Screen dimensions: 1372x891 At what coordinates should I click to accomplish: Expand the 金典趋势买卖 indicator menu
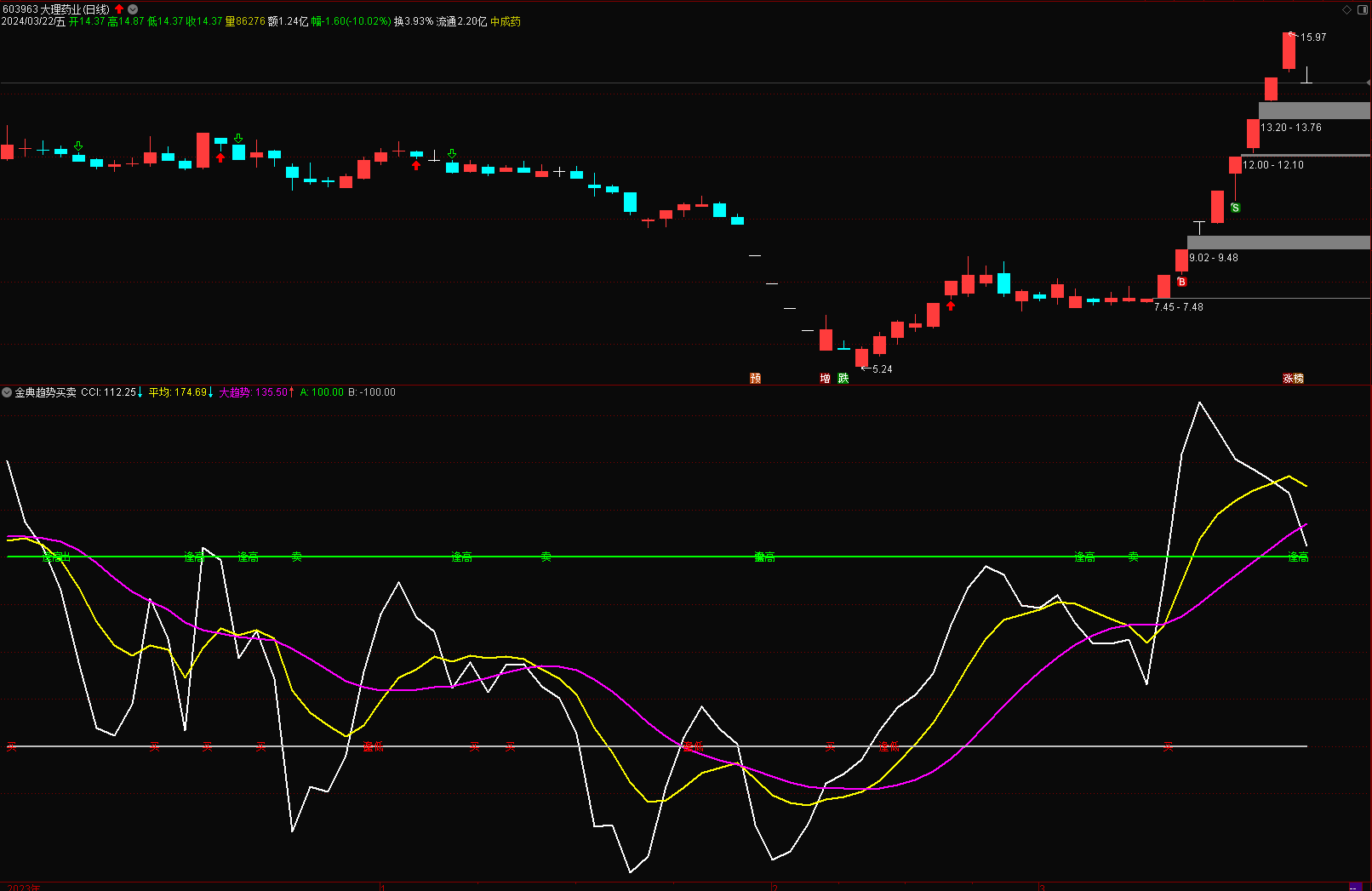point(7,392)
